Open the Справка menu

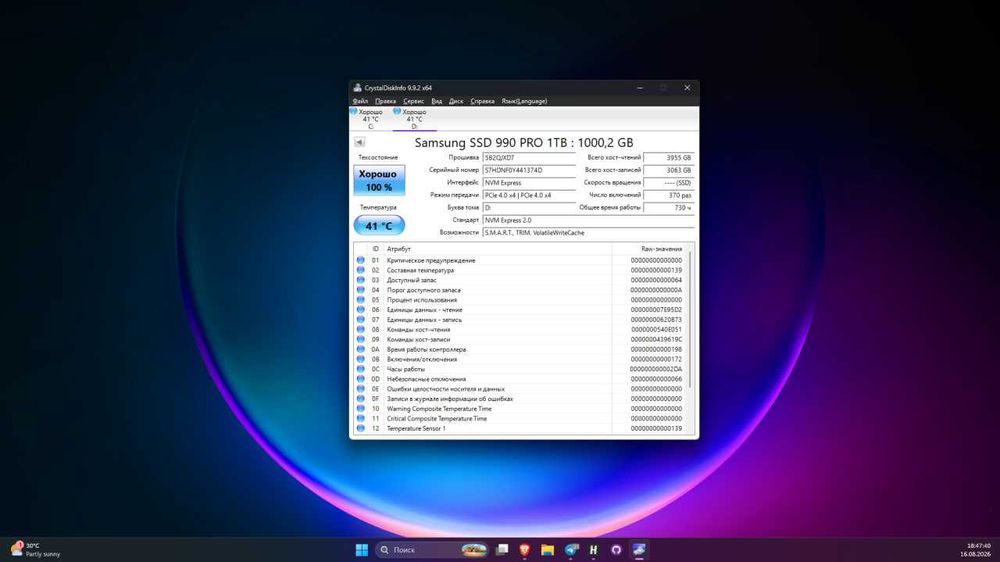point(482,101)
